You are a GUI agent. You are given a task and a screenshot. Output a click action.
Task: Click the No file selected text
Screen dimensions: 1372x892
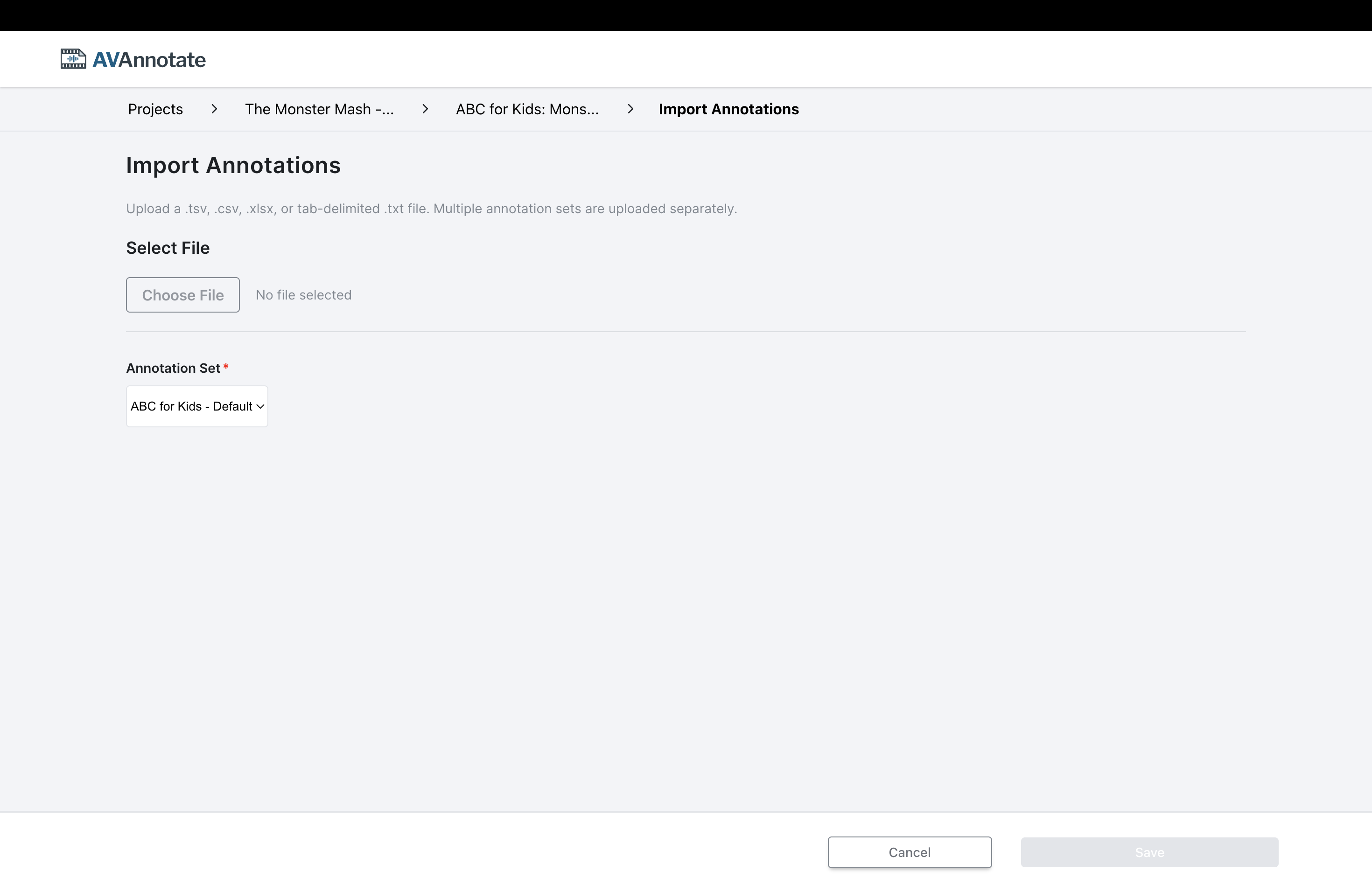click(x=303, y=295)
